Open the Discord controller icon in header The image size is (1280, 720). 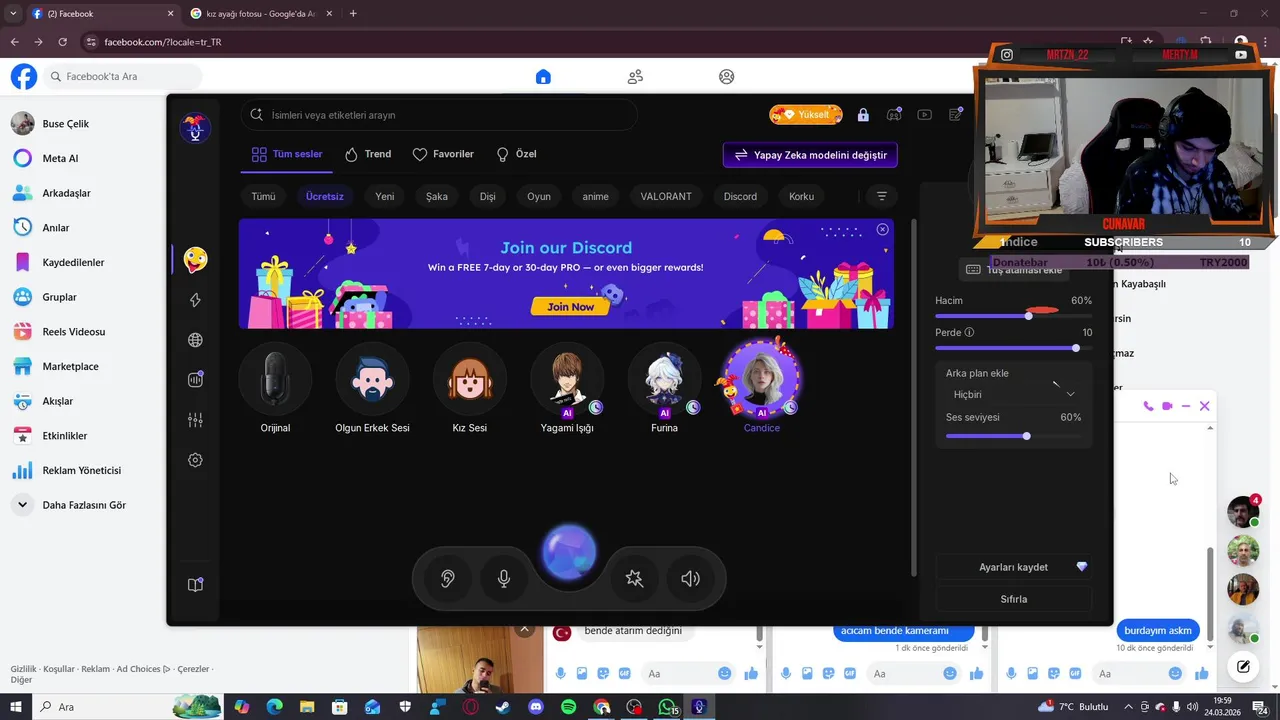[894, 115]
